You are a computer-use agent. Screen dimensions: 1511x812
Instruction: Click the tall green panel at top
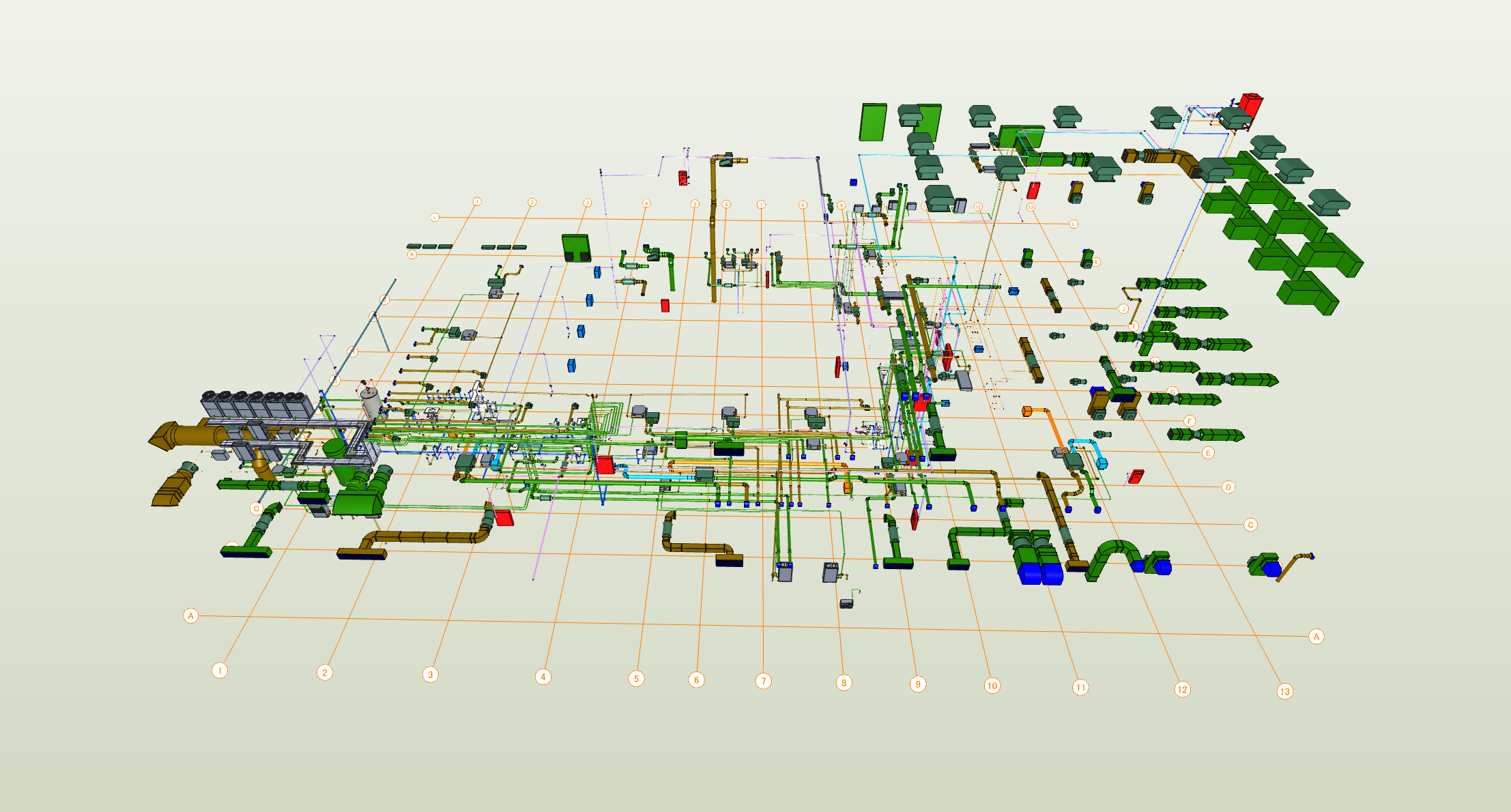tap(872, 122)
